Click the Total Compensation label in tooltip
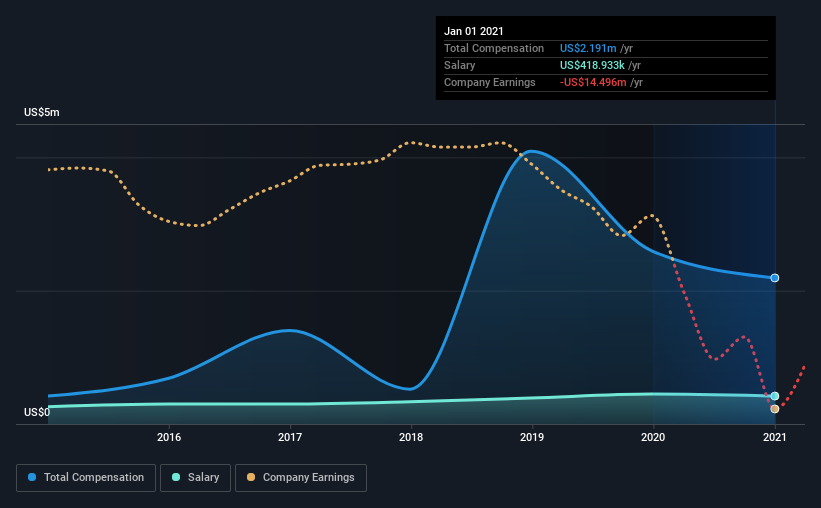Viewport: 821px width, 508px height. pyautogui.click(x=494, y=48)
